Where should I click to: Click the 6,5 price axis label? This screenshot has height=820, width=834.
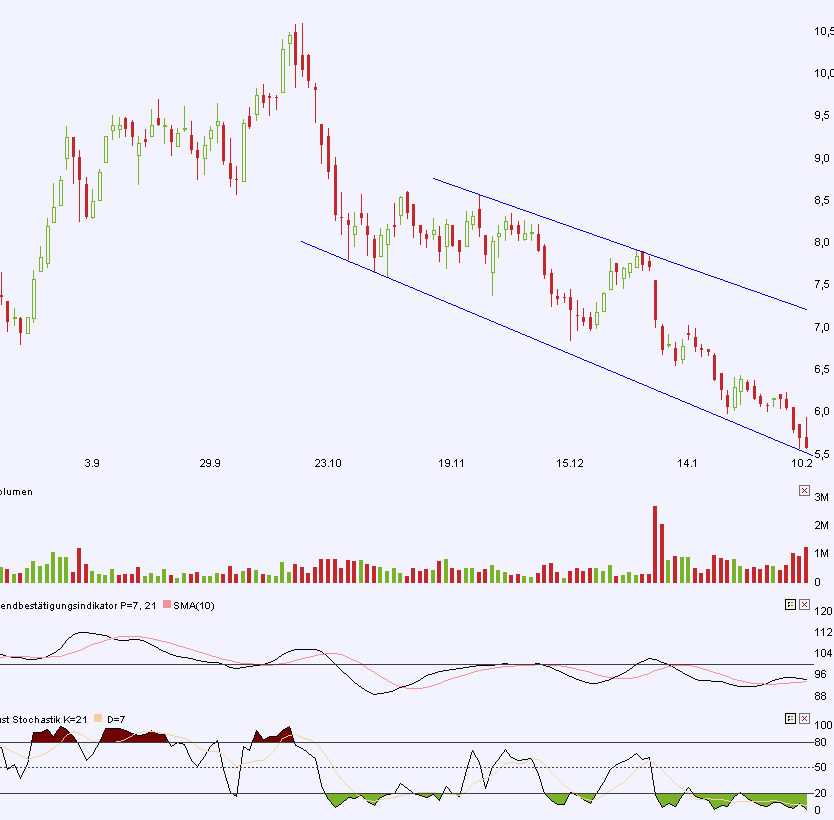(x=822, y=369)
